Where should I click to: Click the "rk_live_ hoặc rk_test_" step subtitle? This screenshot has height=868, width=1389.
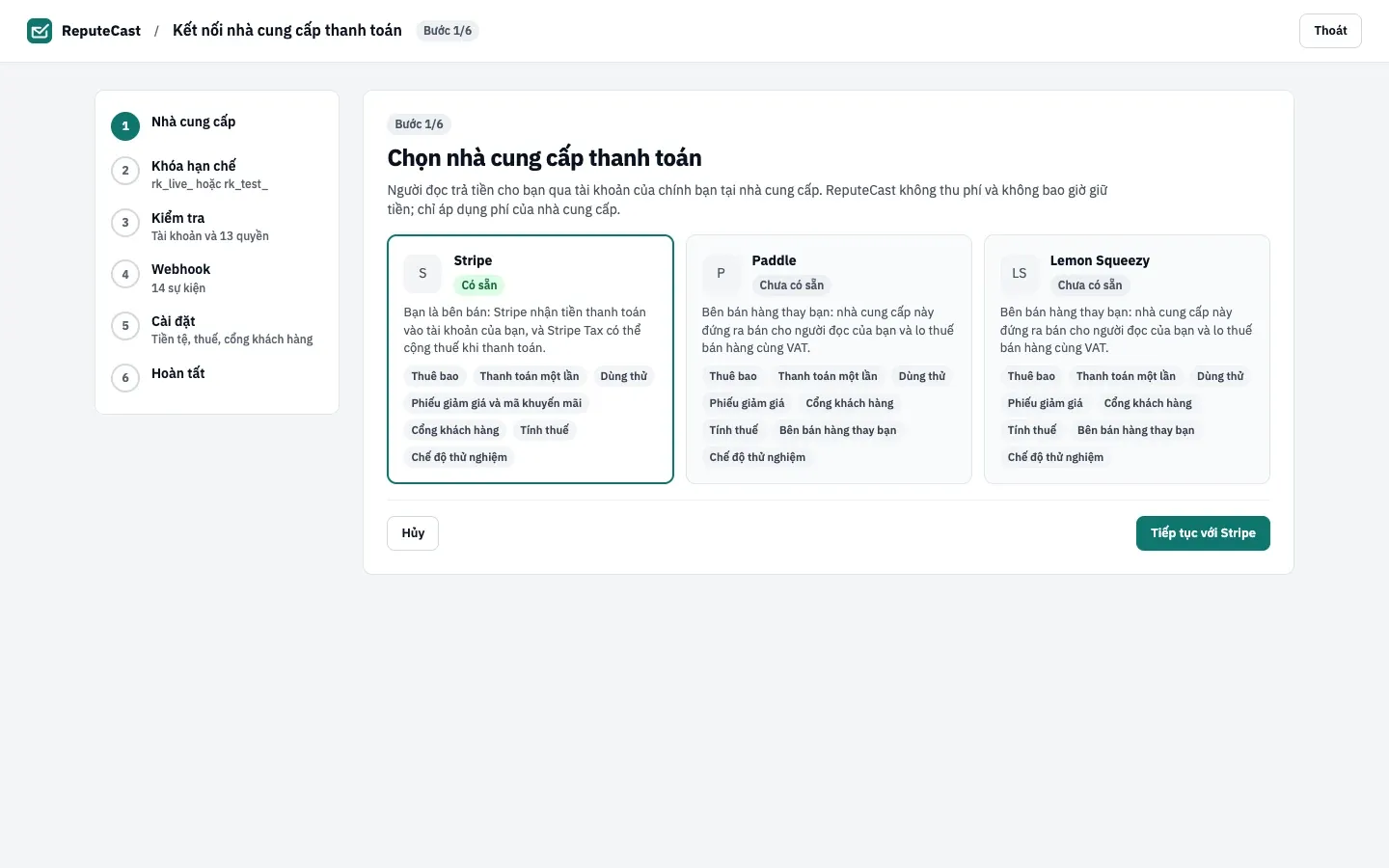pos(209,184)
